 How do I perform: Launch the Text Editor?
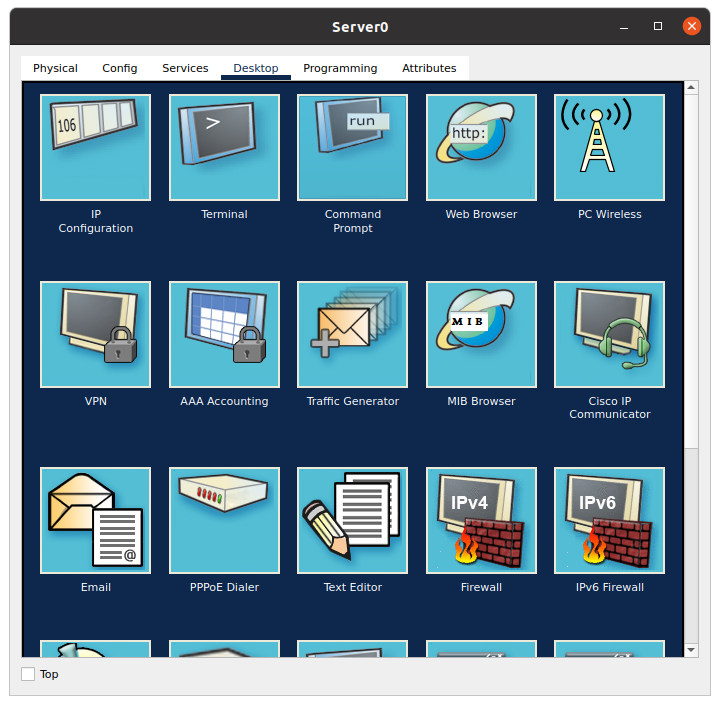pyautogui.click(x=352, y=520)
